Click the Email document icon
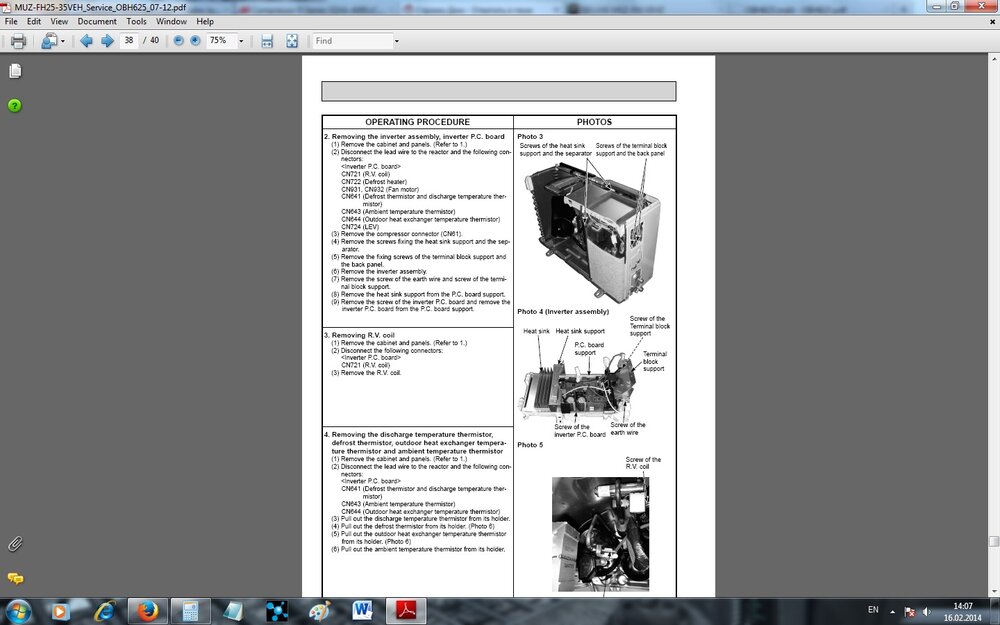This screenshot has width=1000, height=625. 49,41
